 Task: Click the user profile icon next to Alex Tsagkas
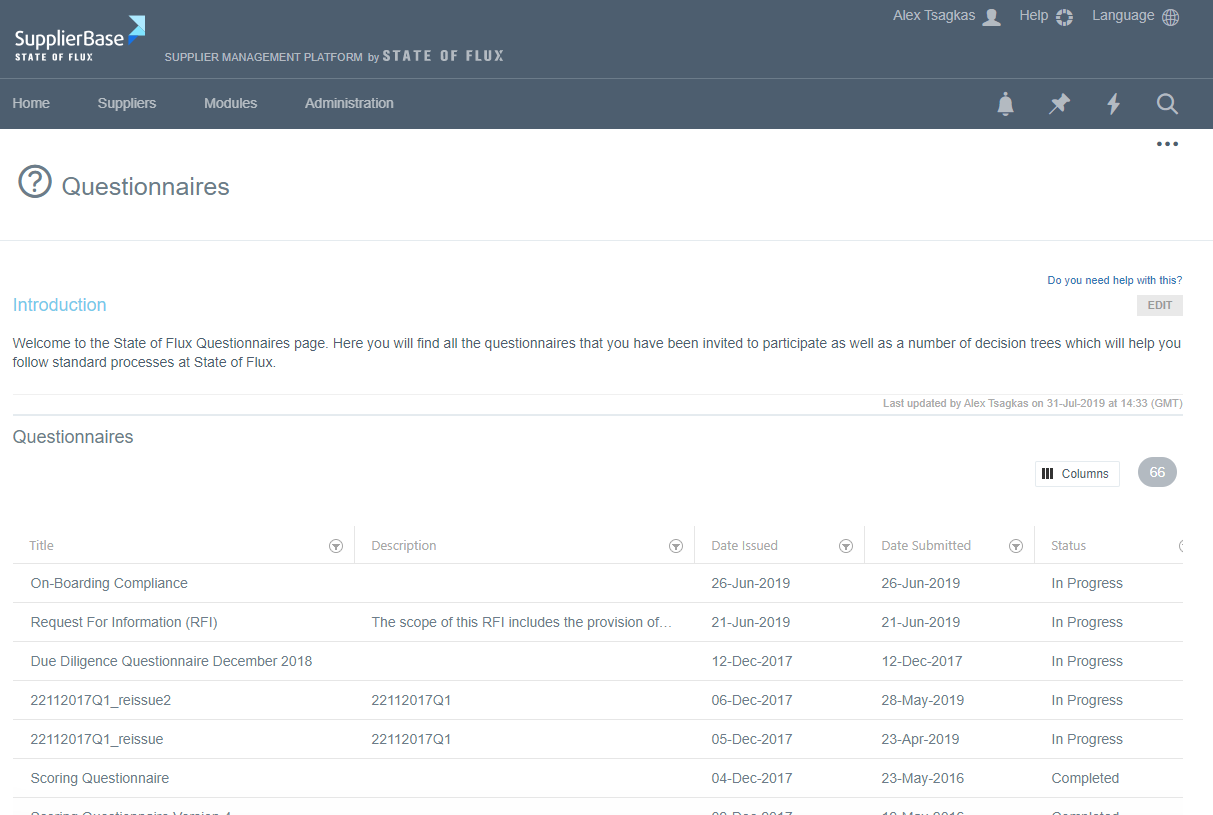pyautogui.click(x=993, y=16)
